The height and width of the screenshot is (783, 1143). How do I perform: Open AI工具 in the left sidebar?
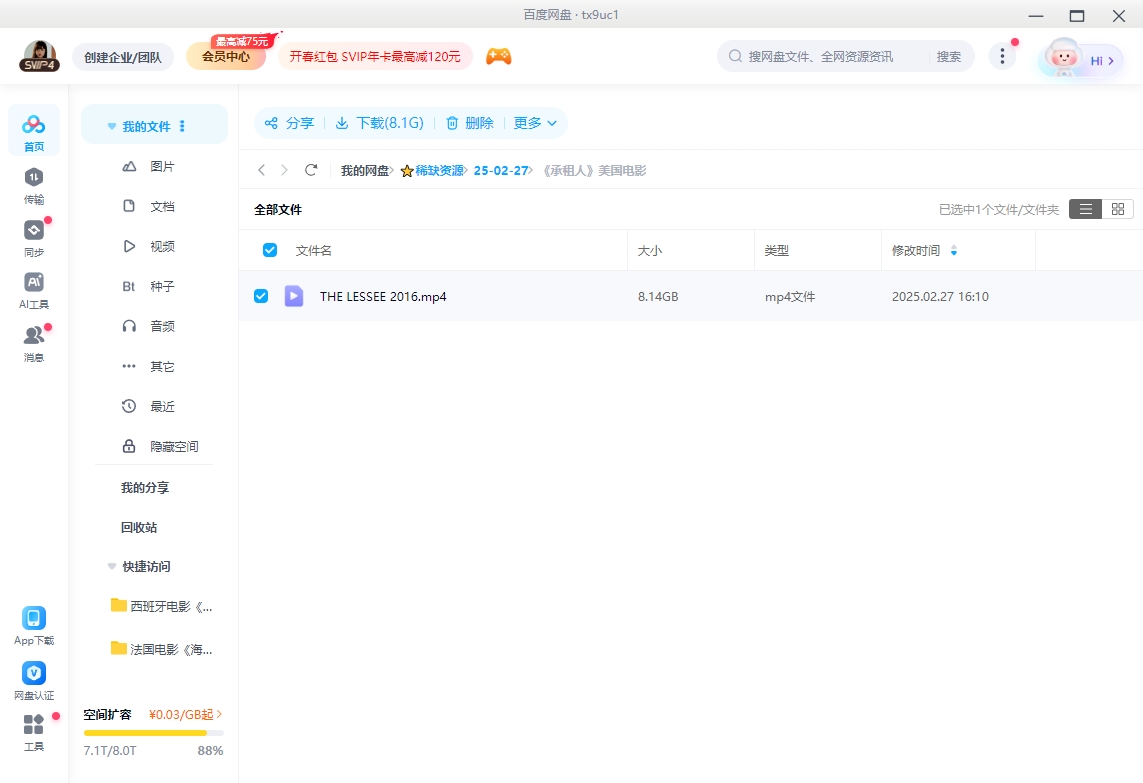[34, 283]
